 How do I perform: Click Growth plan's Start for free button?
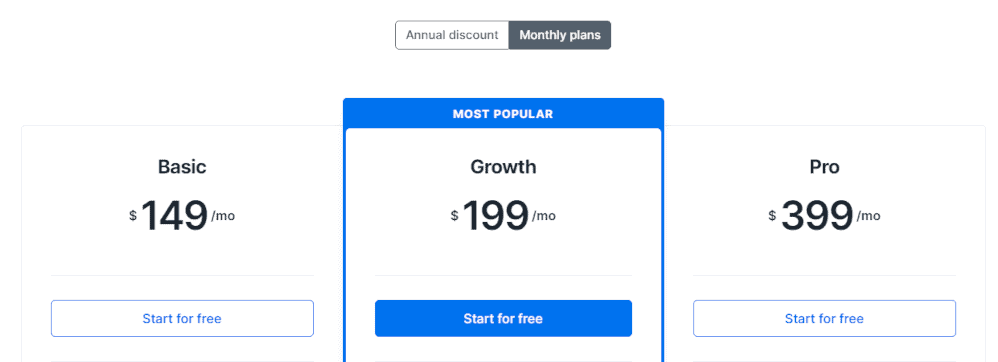coord(503,318)
